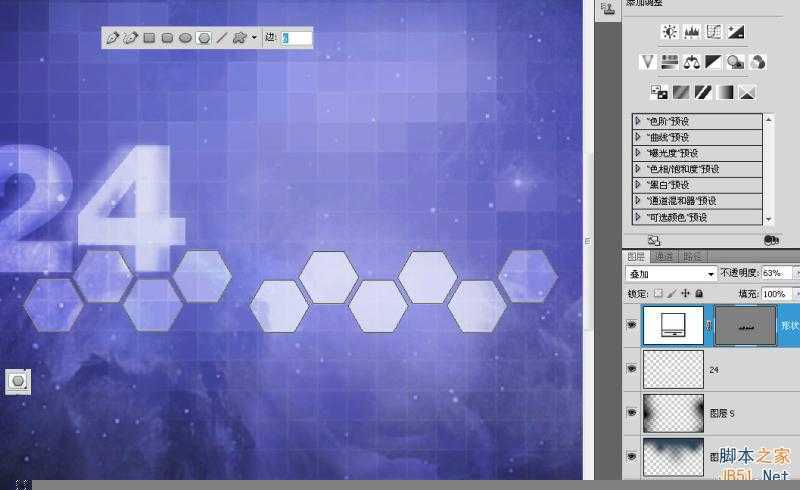Select the 图层 5 layer thumbnail

[x=673, y=413]
